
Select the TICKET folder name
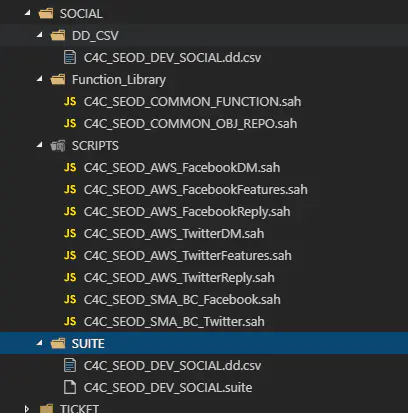[x=79, y=409]
